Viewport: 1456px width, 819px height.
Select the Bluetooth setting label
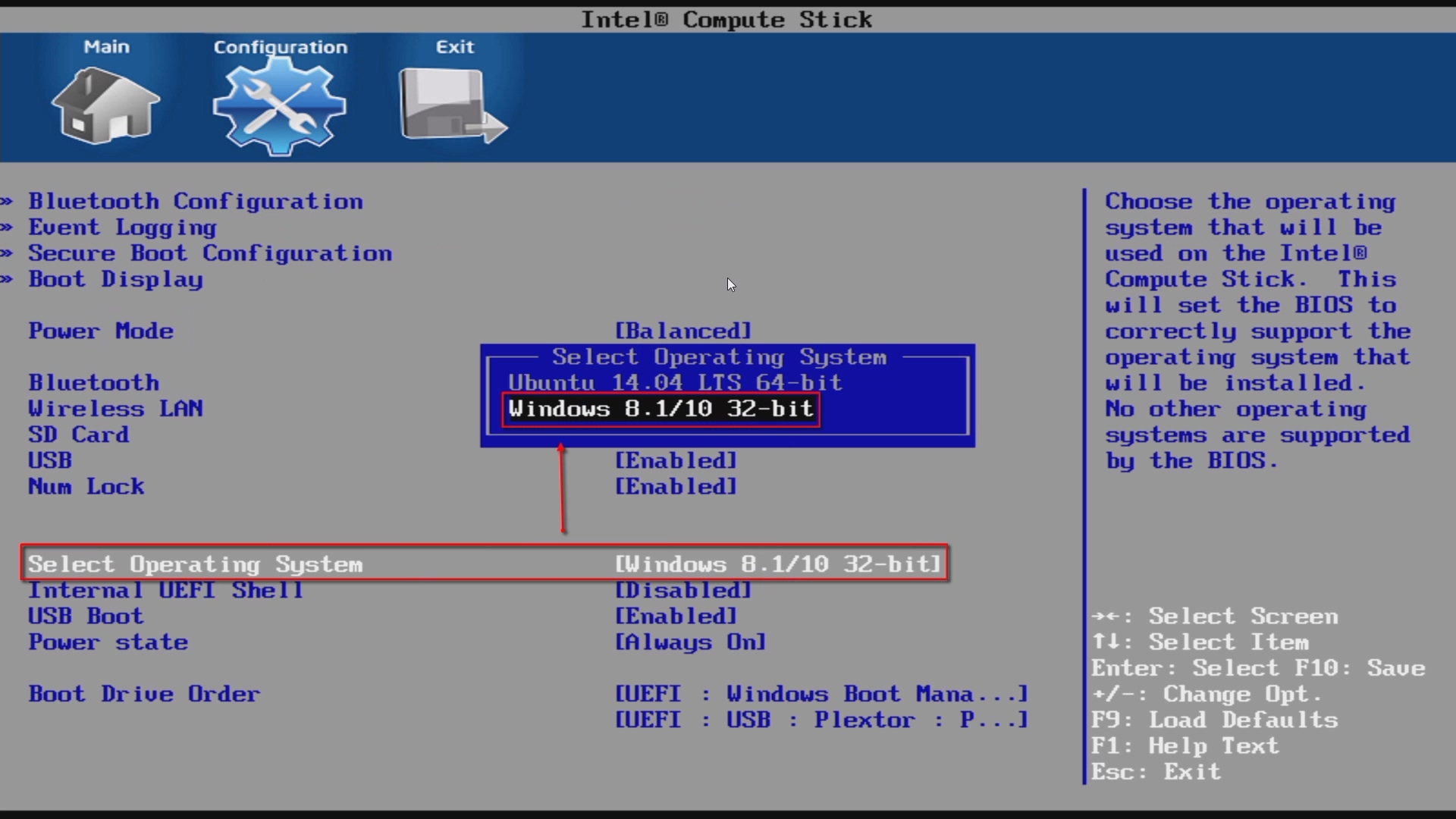click(x=94, y=383)
